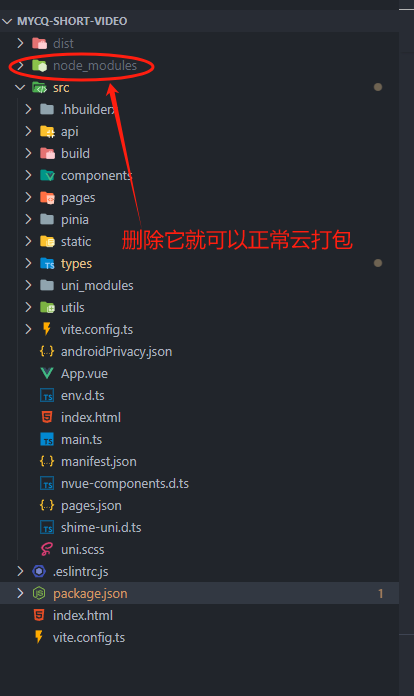
Task: Click the lightning icon of root vite.config.ts
Action: pyautogui.click(x=39, y=637)
